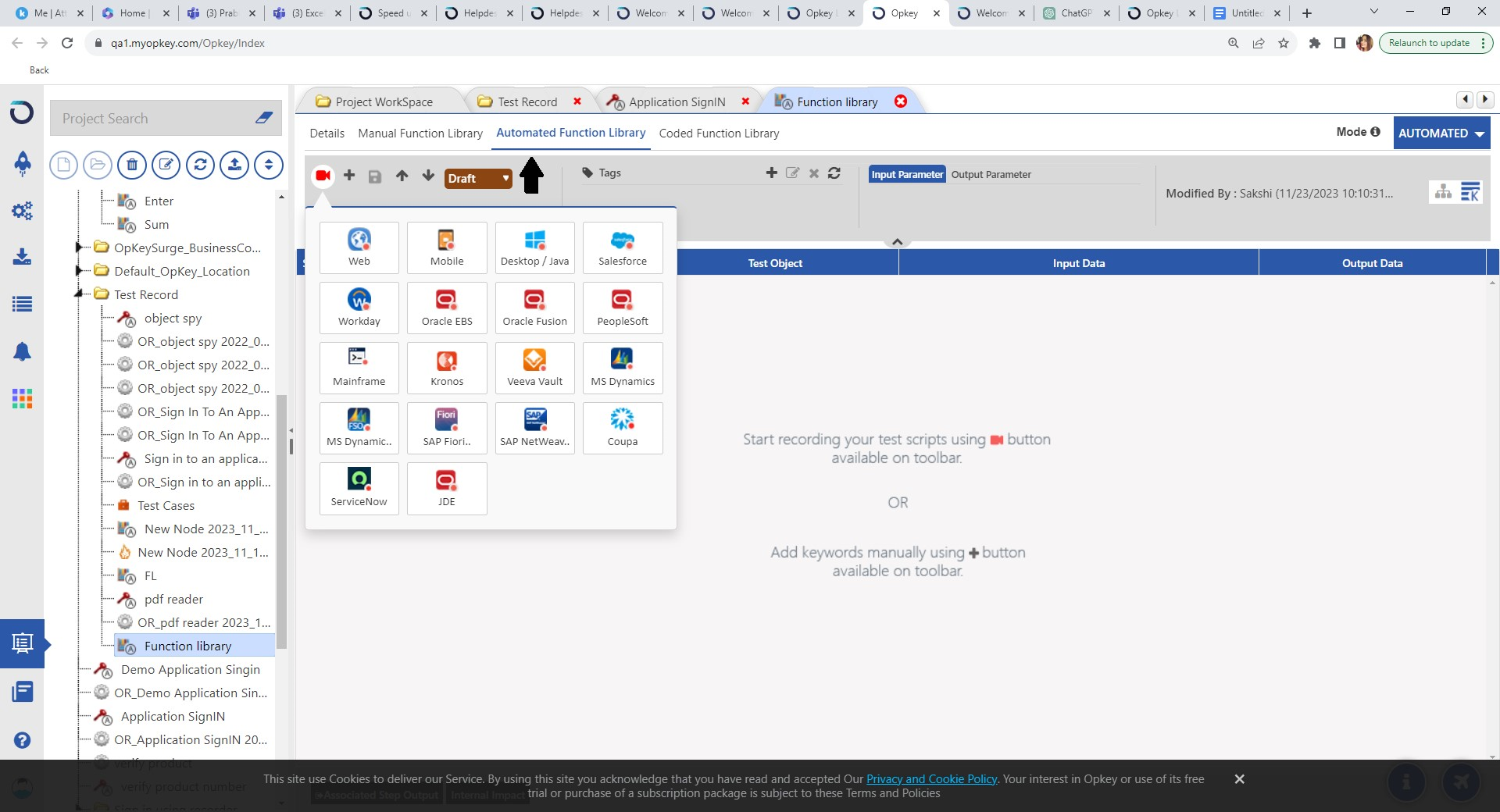Viewport: 1500px width, 812px height.
Task: Collapse the top toolbar panel chevron
Action: pyautogui.click(x=898, y=242)
